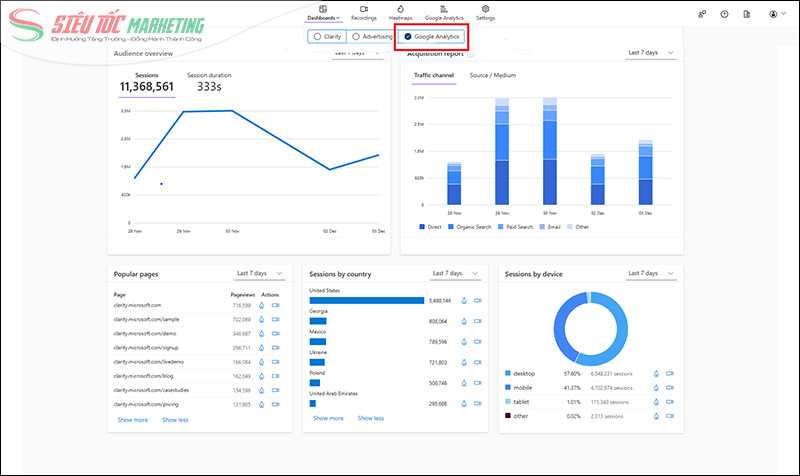Select the Google Analytics radio option
Screen dimensions: 800x476
(431, 37)
